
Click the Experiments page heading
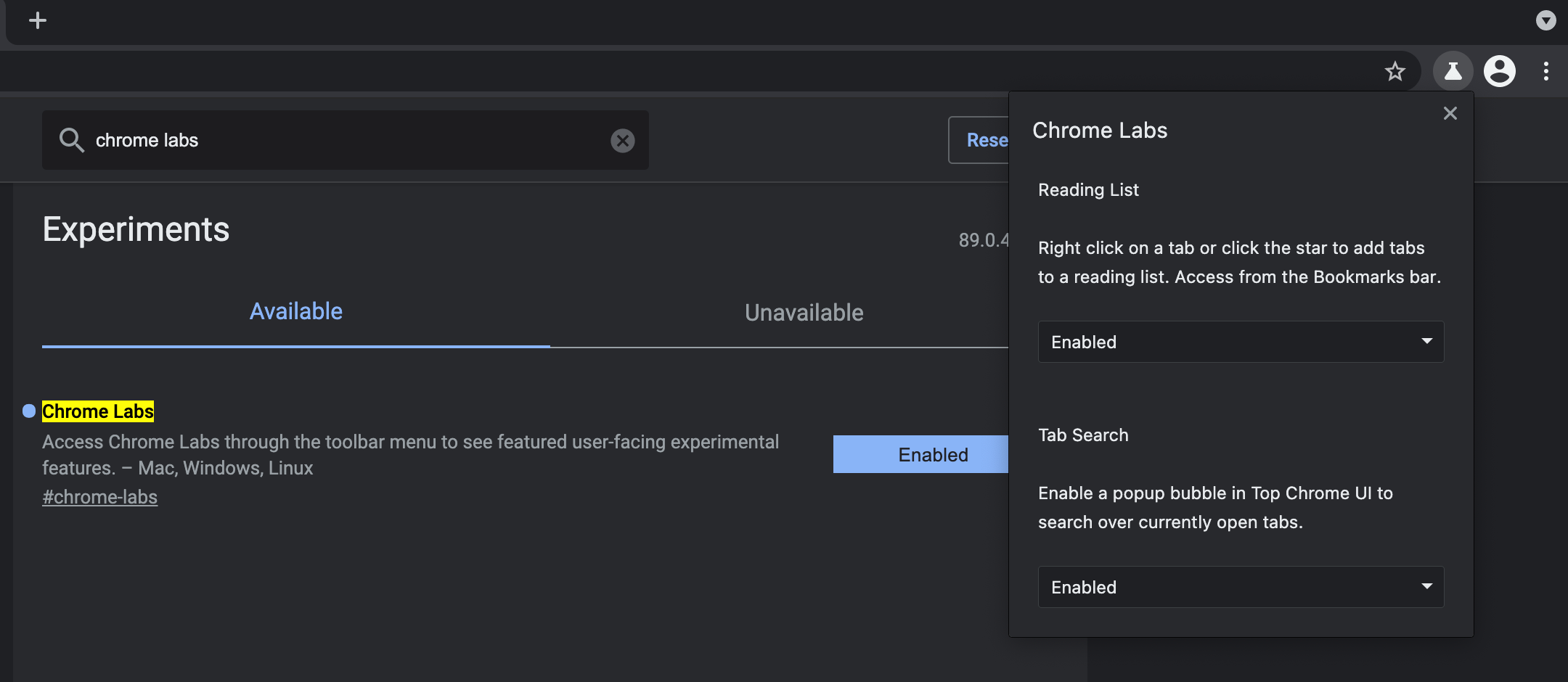[136, 229]
